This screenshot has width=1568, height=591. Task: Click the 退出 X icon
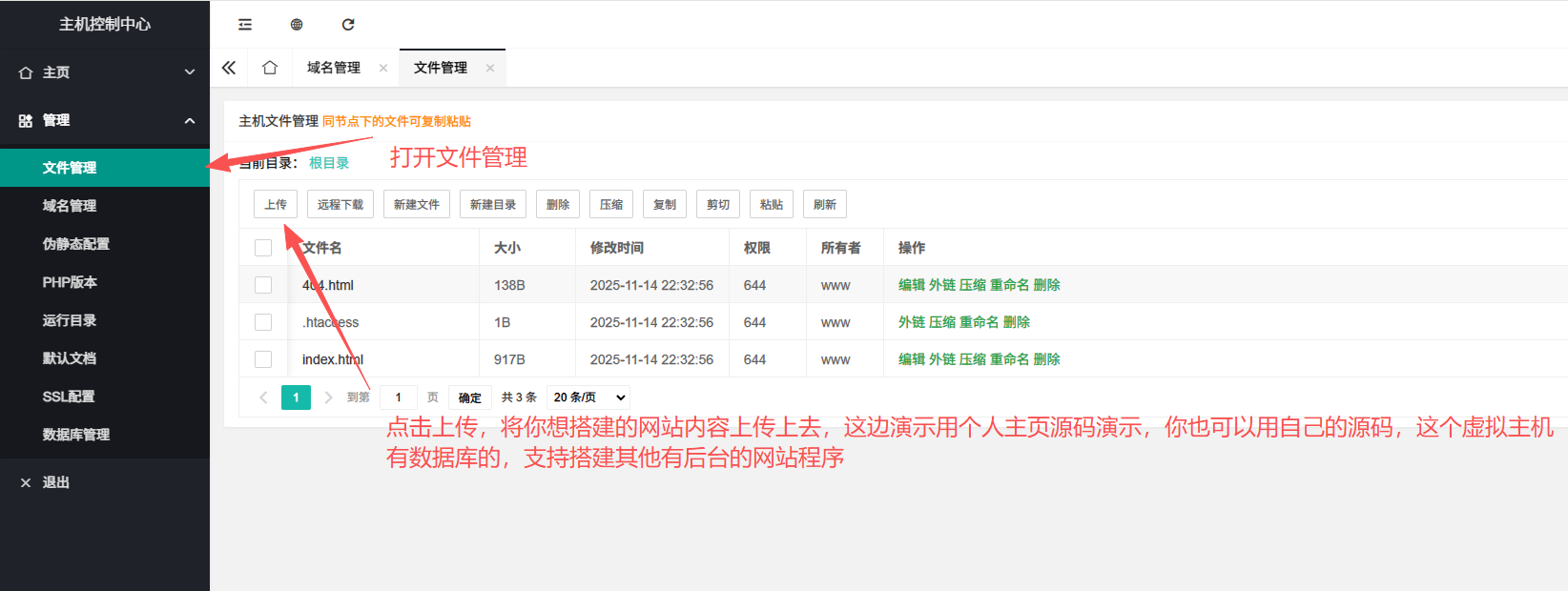coord(26,482)
